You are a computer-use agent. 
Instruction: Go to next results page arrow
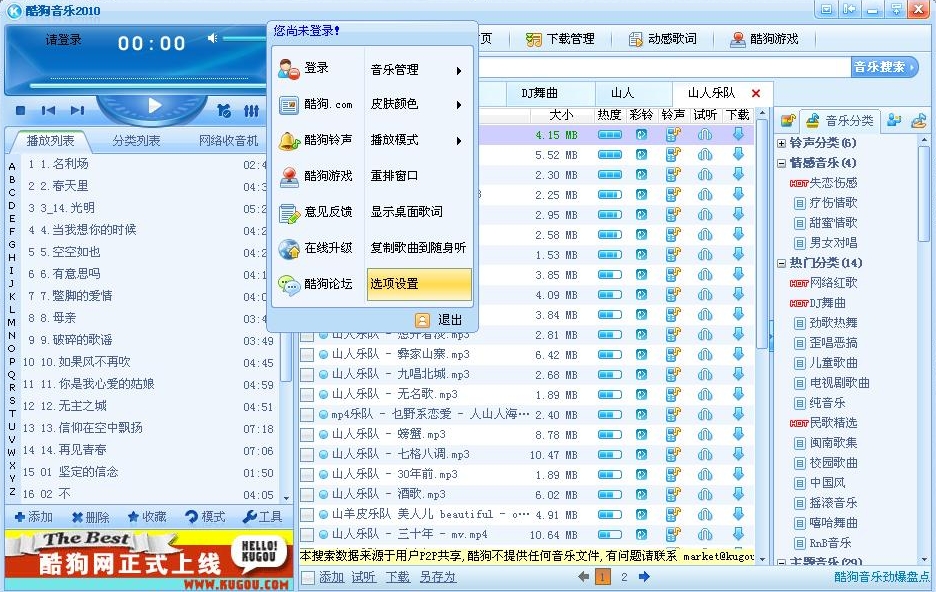(644, 576)
